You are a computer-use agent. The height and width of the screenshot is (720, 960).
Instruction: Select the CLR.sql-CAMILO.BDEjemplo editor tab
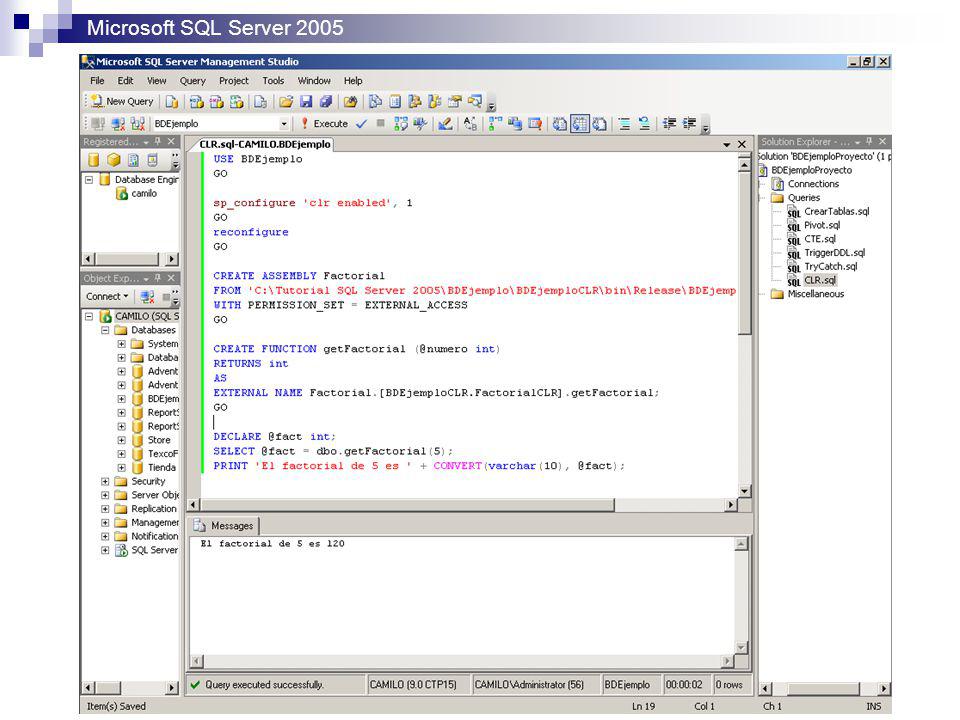click(264, 144)
